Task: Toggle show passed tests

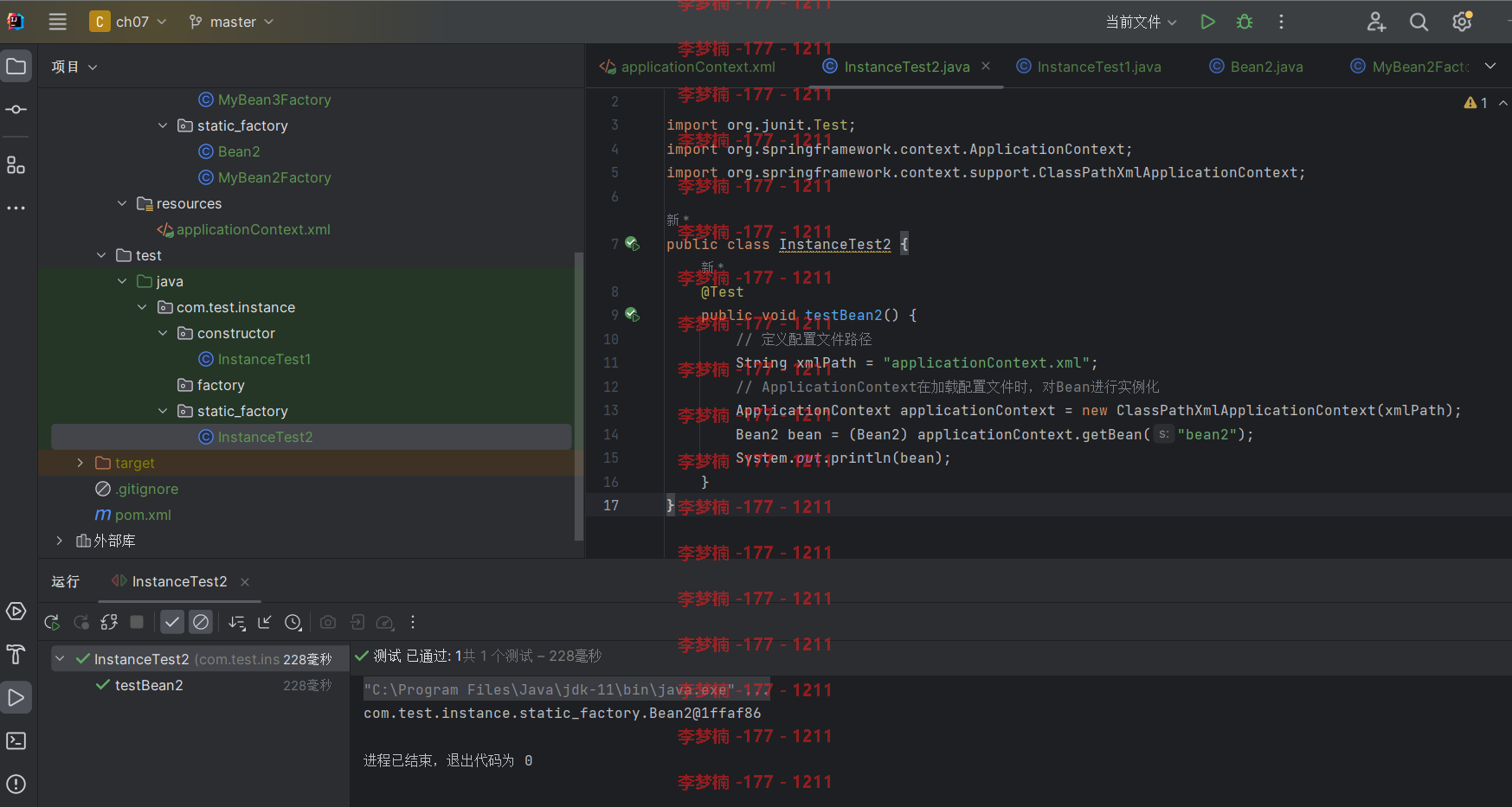Action: (x=172, y=622)
